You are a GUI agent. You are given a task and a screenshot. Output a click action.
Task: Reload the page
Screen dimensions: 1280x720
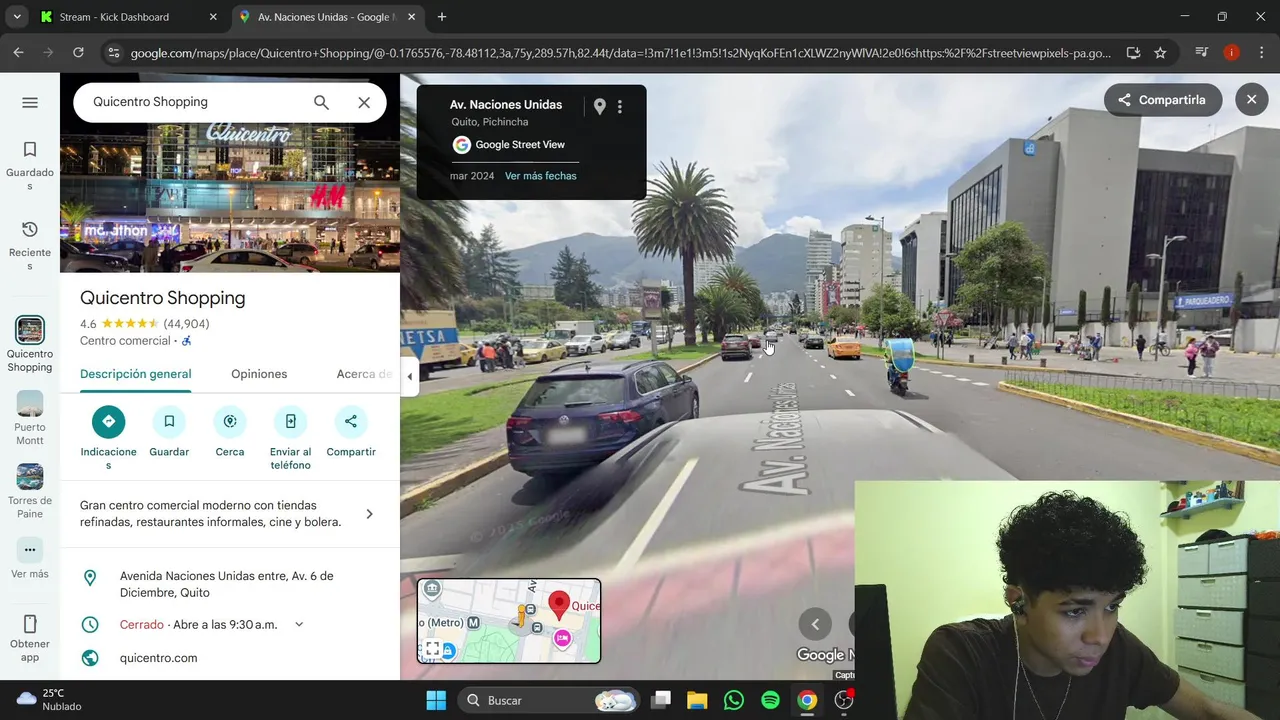tap(78, 53)
